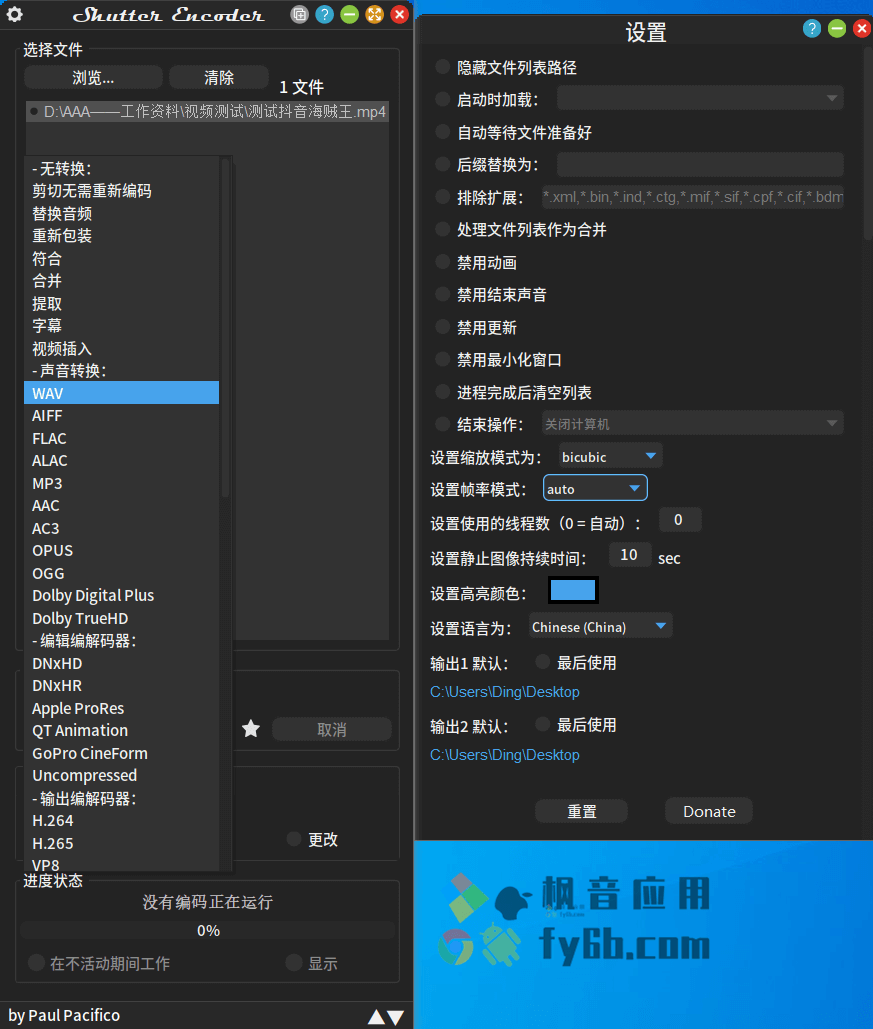Click the down arrow at bottom right
This screenshot has height=1029, width=873.
(x=395, y=1017)
